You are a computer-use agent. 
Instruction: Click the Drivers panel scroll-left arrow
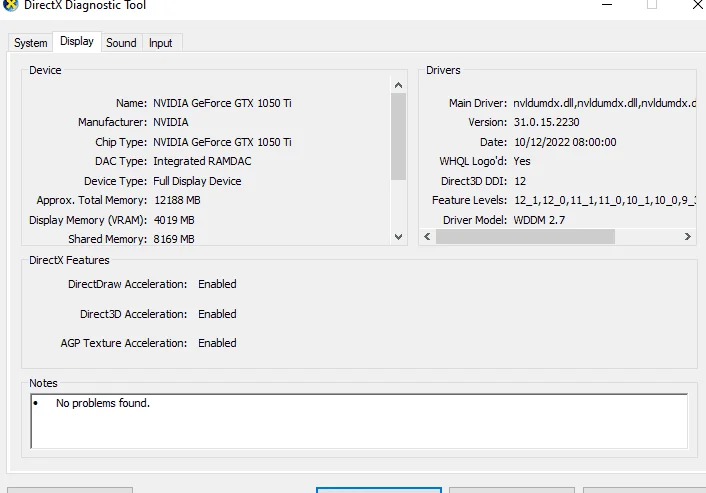pos(427,236)
